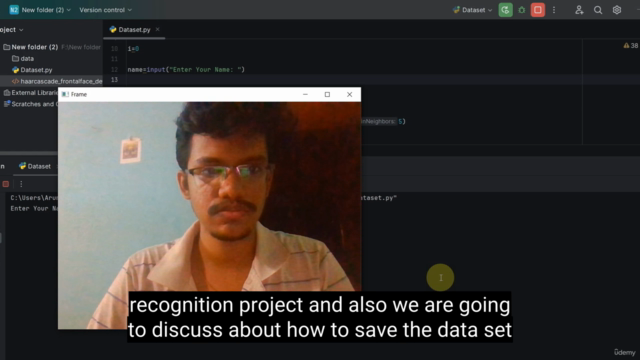
Task: Open Dataset.py in project tree
Action: [36, 70]
